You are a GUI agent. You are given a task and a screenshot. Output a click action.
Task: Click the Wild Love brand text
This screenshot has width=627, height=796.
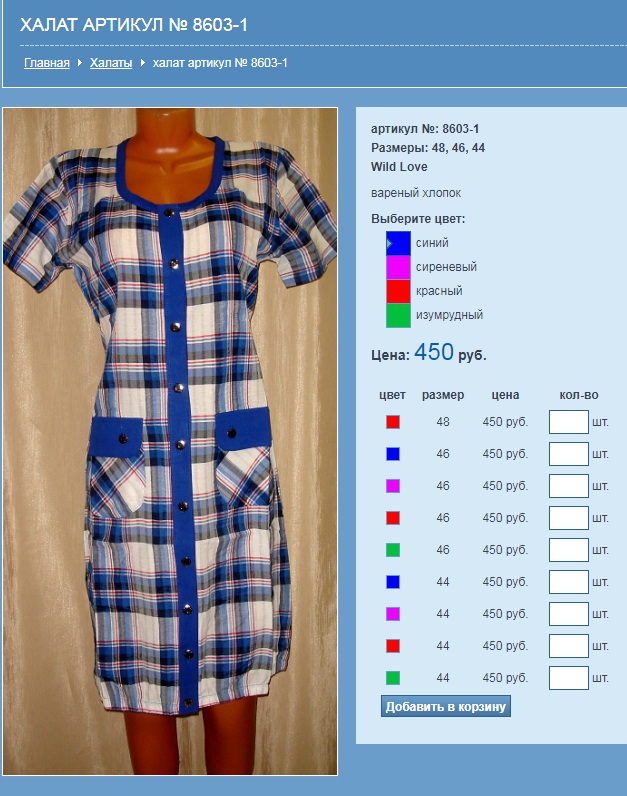click(x=399, y=167)
